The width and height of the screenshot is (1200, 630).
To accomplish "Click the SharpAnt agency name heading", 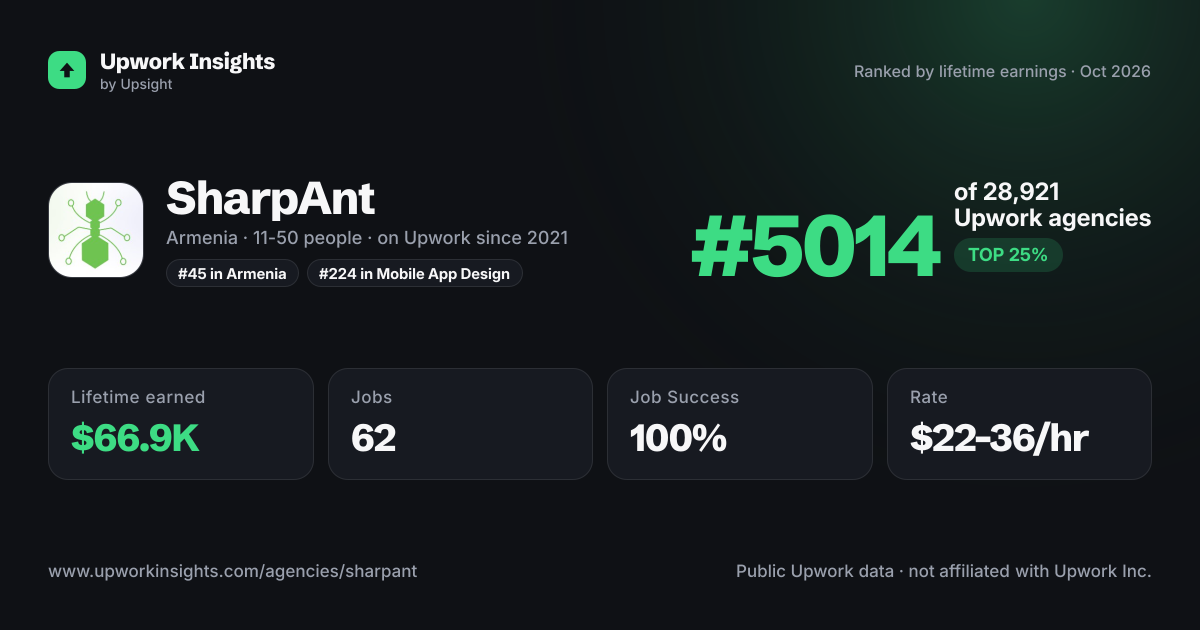I will pos(270,199).
